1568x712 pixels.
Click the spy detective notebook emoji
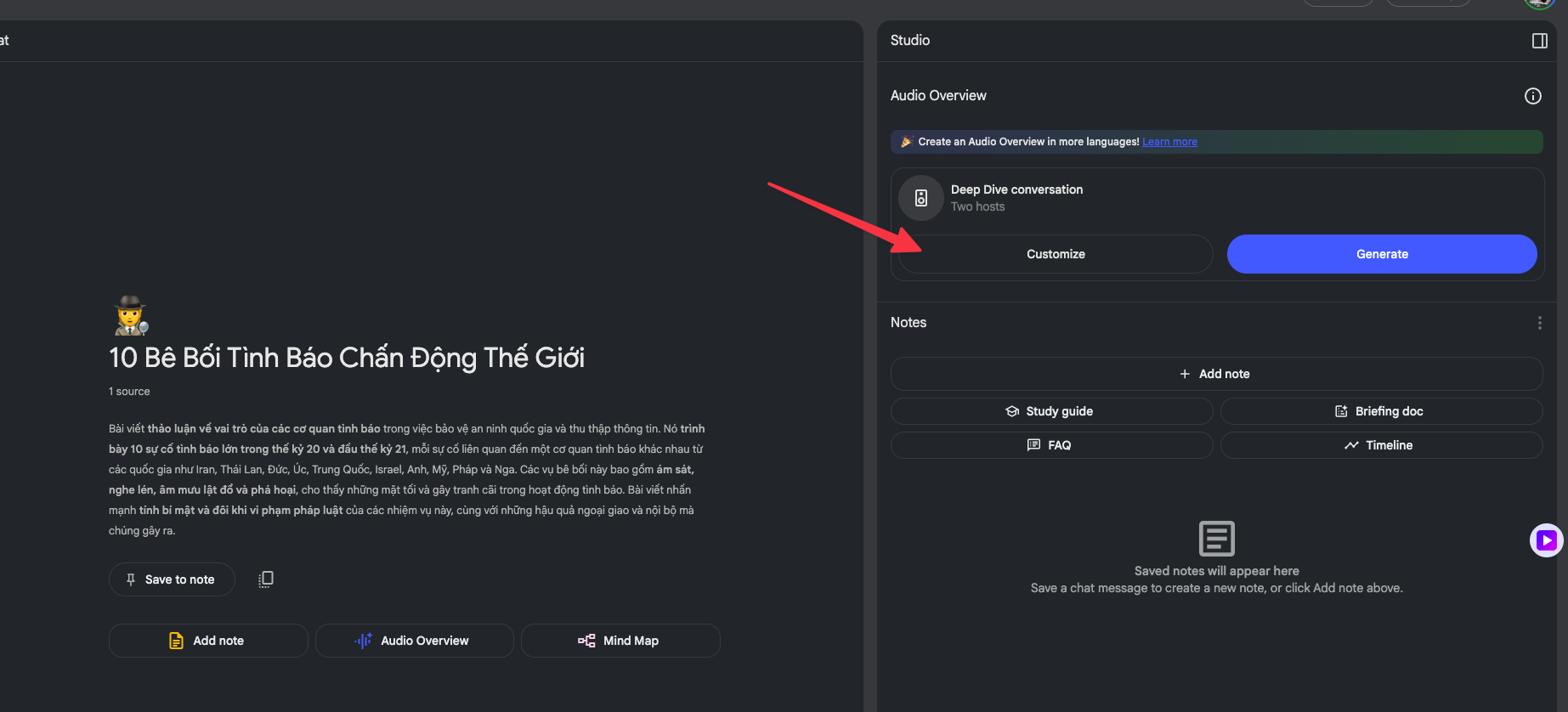(x=131, y=315)
